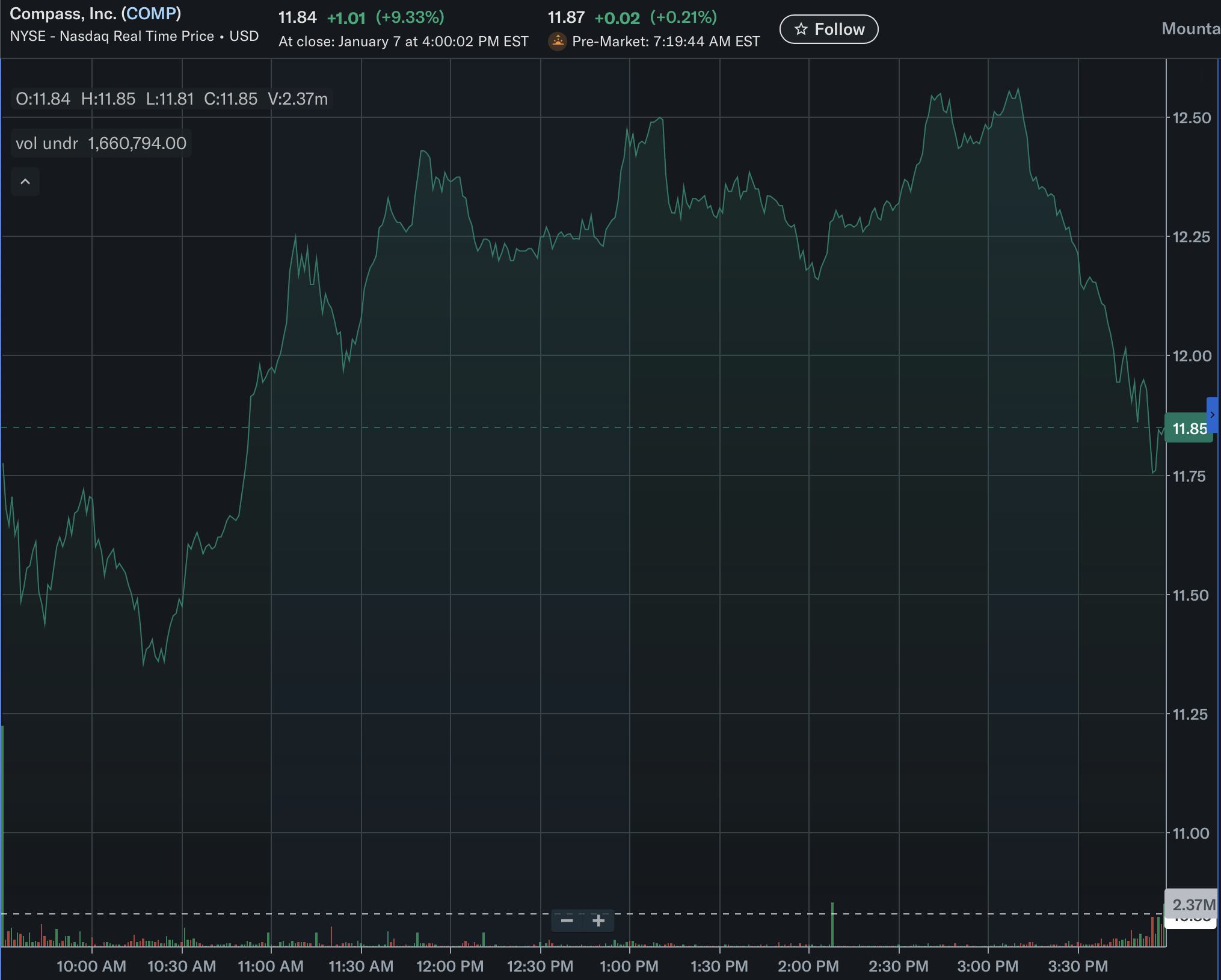Click the 10:00 AM time axis label
The height and width of the screenshot is (980, 1221).
point(91,966)
